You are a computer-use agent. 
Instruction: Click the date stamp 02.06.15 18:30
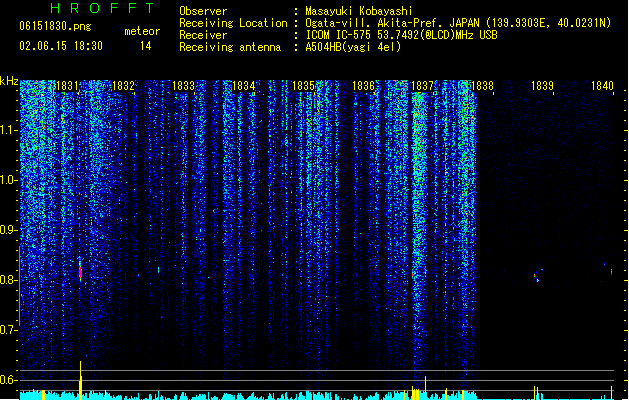coord(61,46)
